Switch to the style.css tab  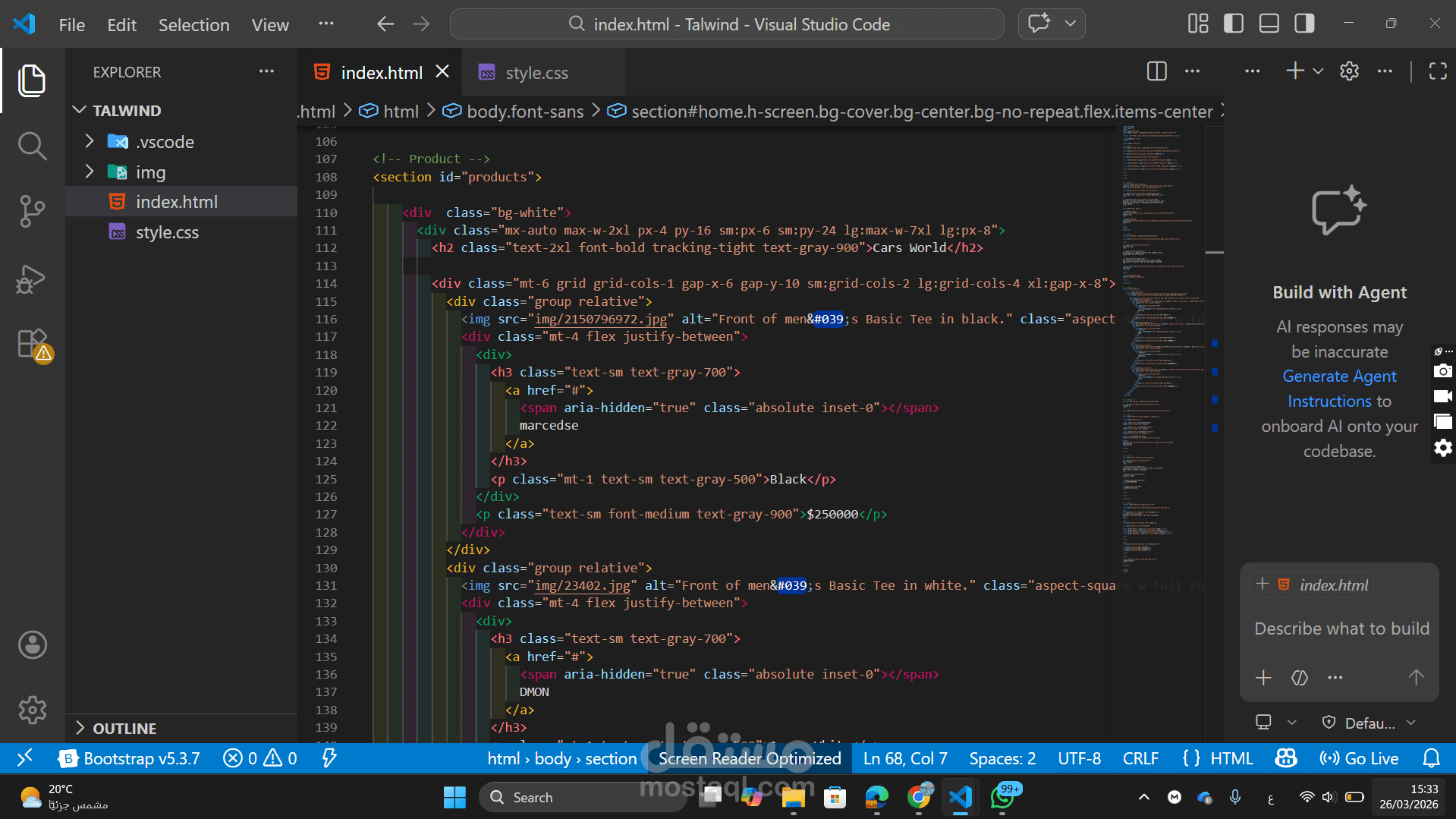pos(536,73)
